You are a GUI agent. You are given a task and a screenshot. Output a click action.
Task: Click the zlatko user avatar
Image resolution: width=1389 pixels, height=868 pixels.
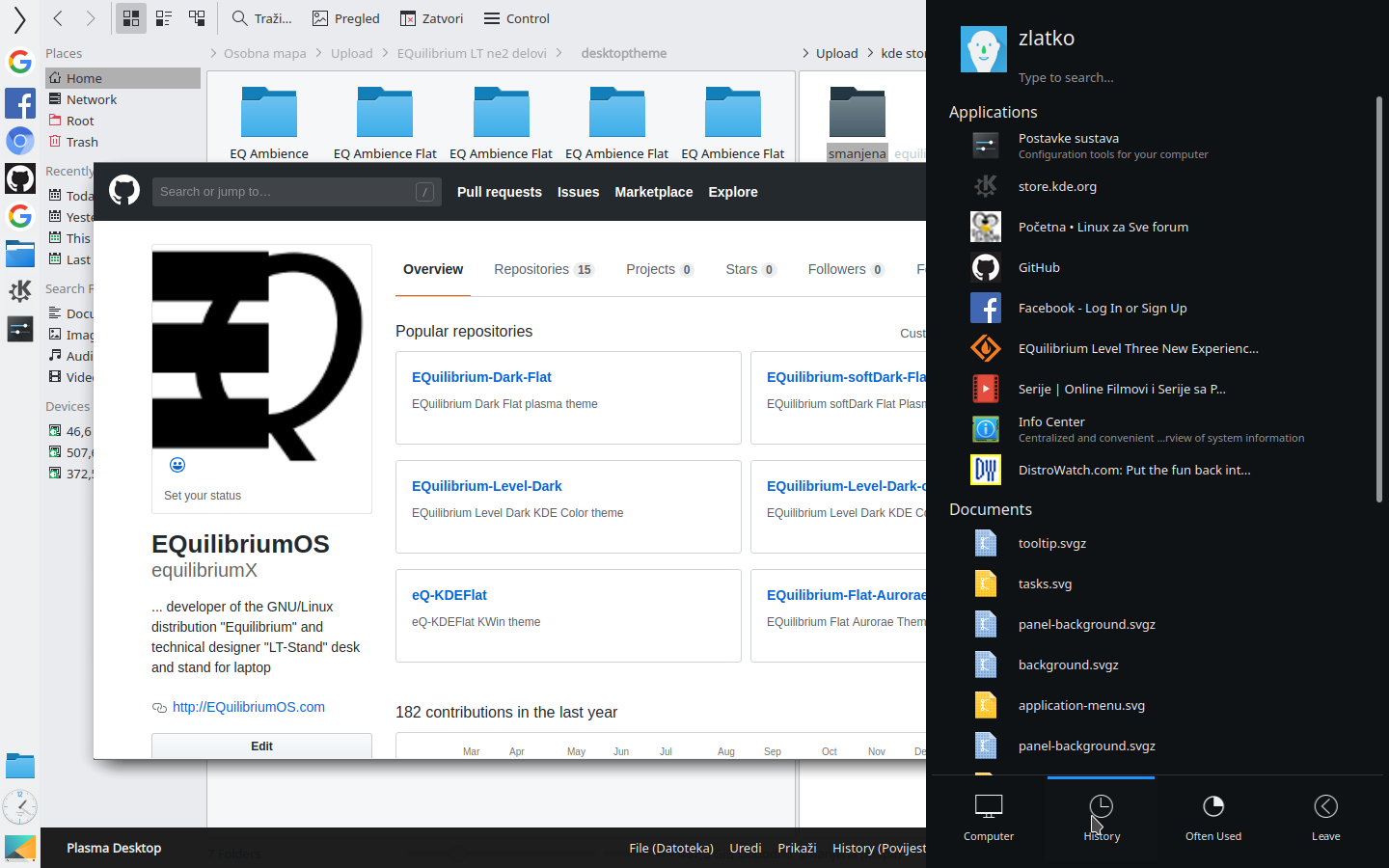point(984,49)
